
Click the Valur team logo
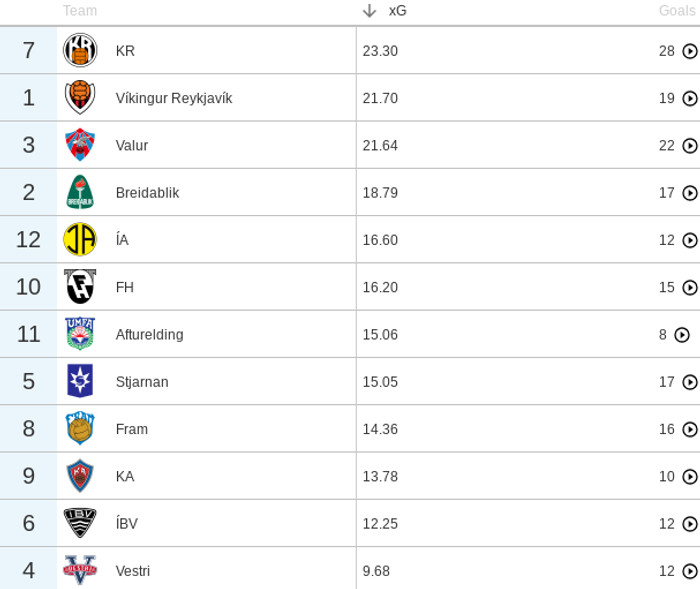click(80, 145)
